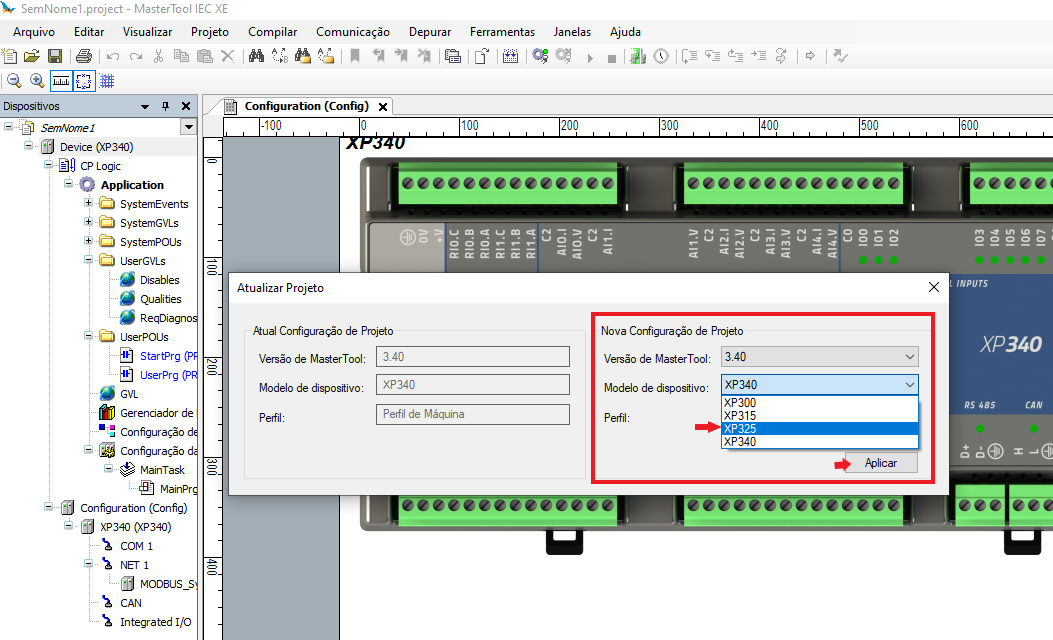This screenshot has height=640, width=1053.
Task: Click the Stop square icon
Action: 612,58
